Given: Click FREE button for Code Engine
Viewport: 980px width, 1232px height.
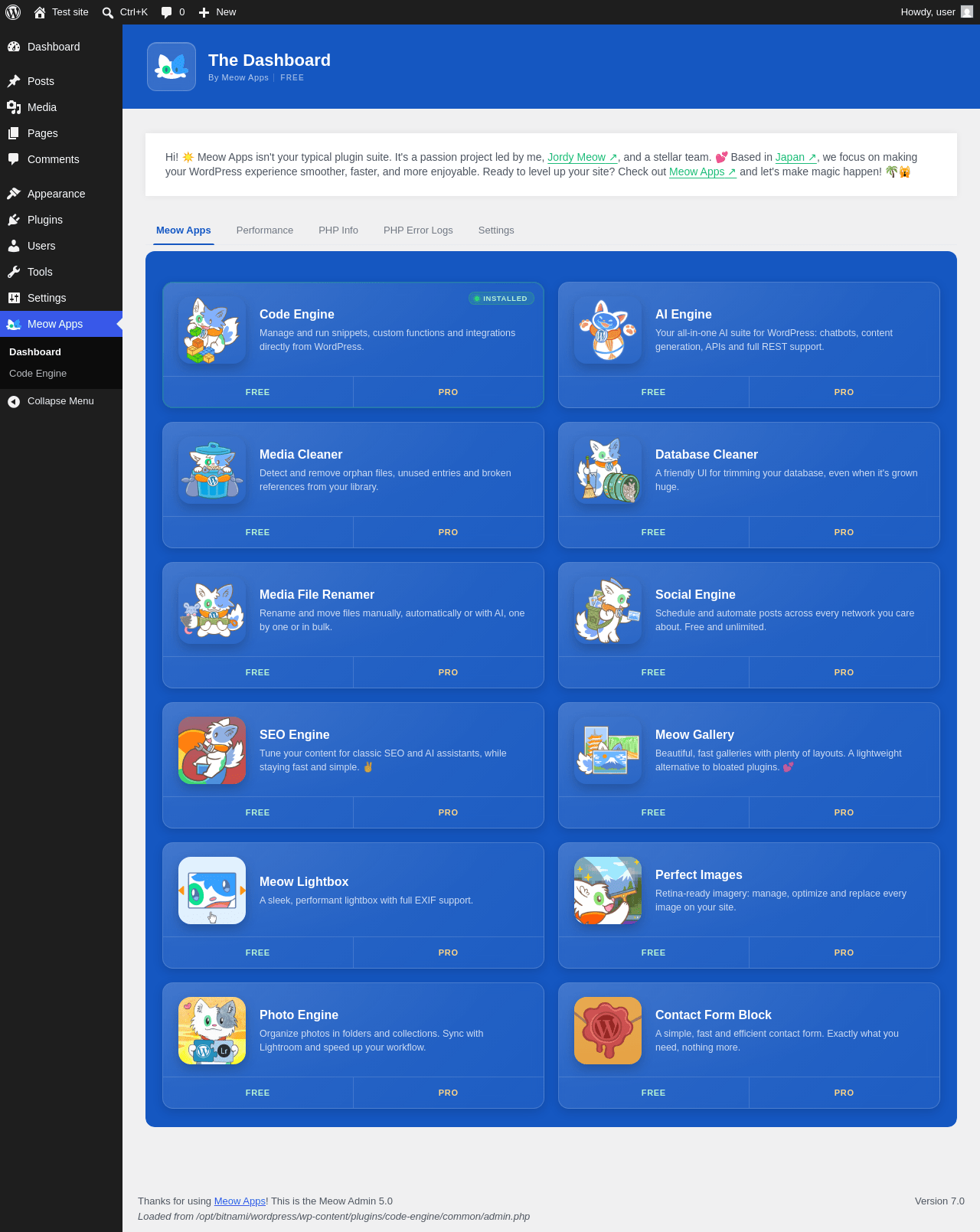Looking at the screenshot, I should point(258,392).
